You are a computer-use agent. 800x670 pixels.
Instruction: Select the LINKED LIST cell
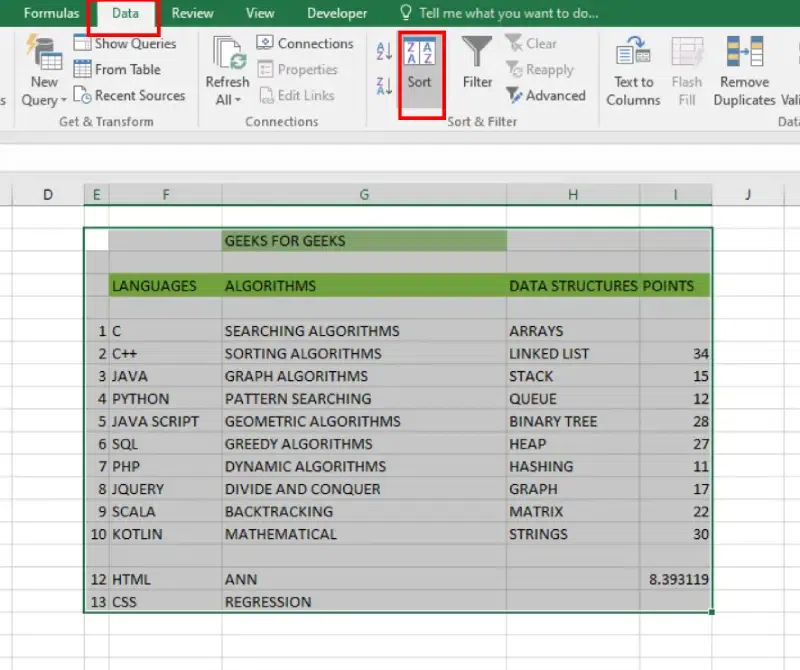[x=573, y=353]
